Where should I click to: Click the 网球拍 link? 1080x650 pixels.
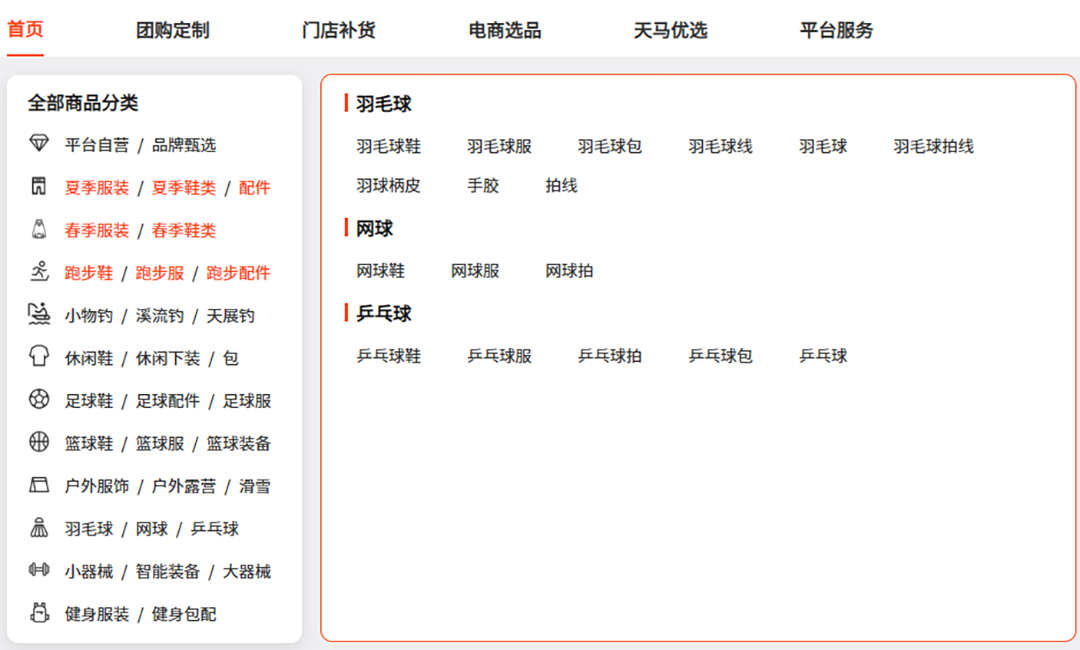[568, 270]
